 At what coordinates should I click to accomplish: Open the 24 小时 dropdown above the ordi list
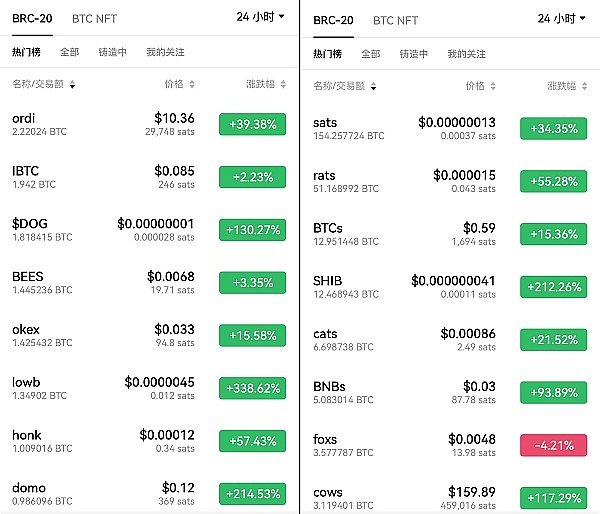(261, 16)
